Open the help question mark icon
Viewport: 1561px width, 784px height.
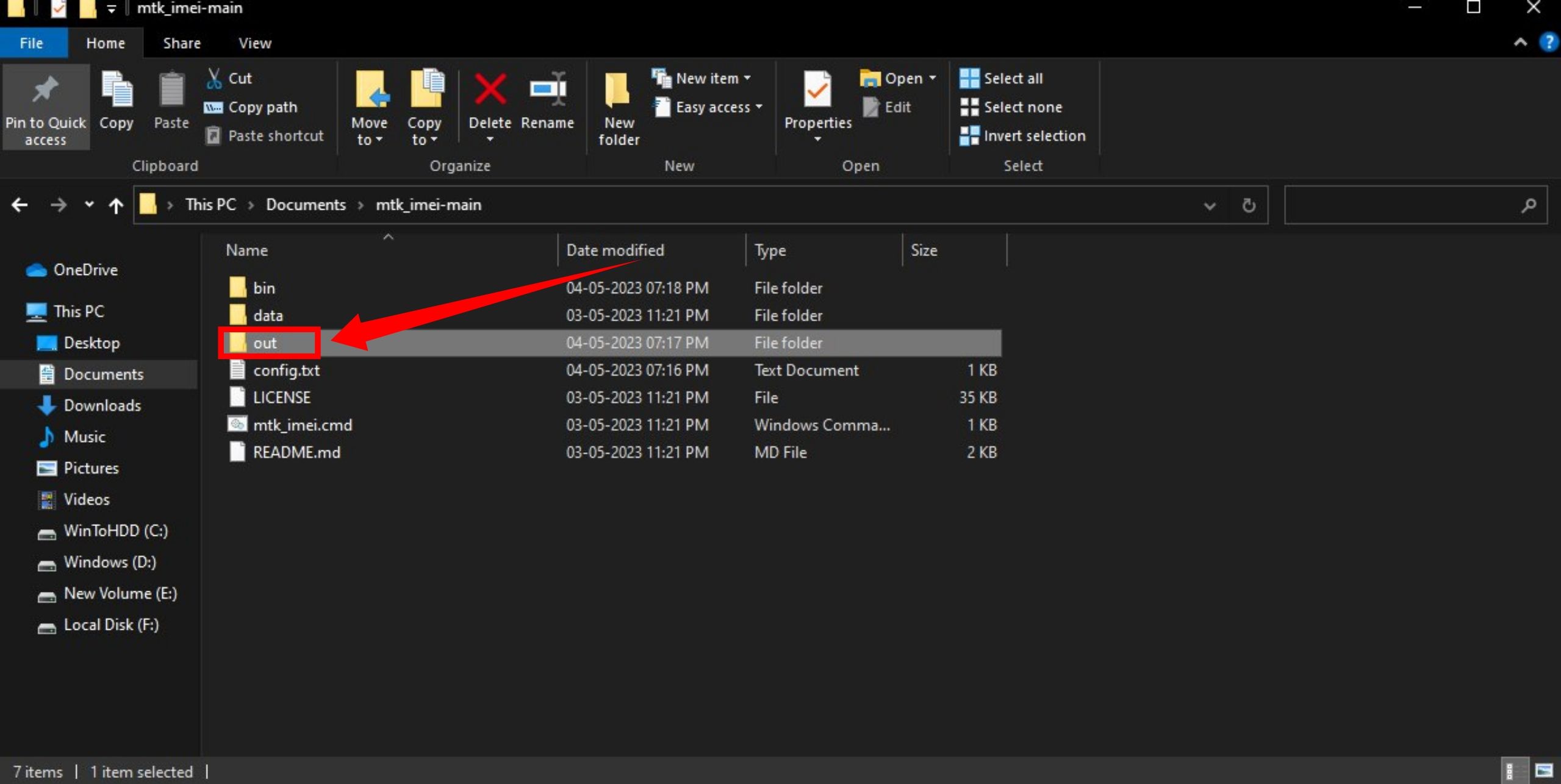pyautogui.click(x=1549, y=43)
